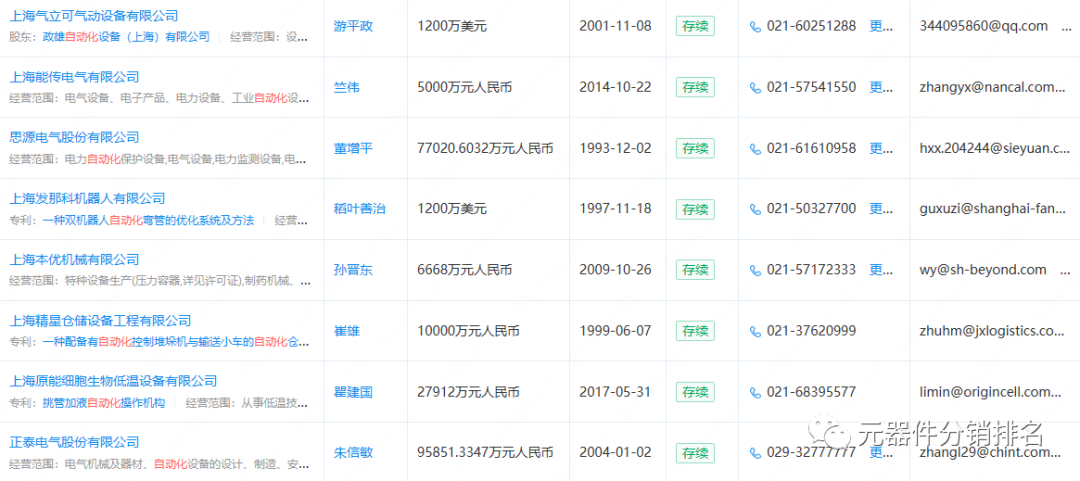Expand more phones after 029-32777777
Viewport: 1080px width, 481px height.
click(x=882, y=453)
